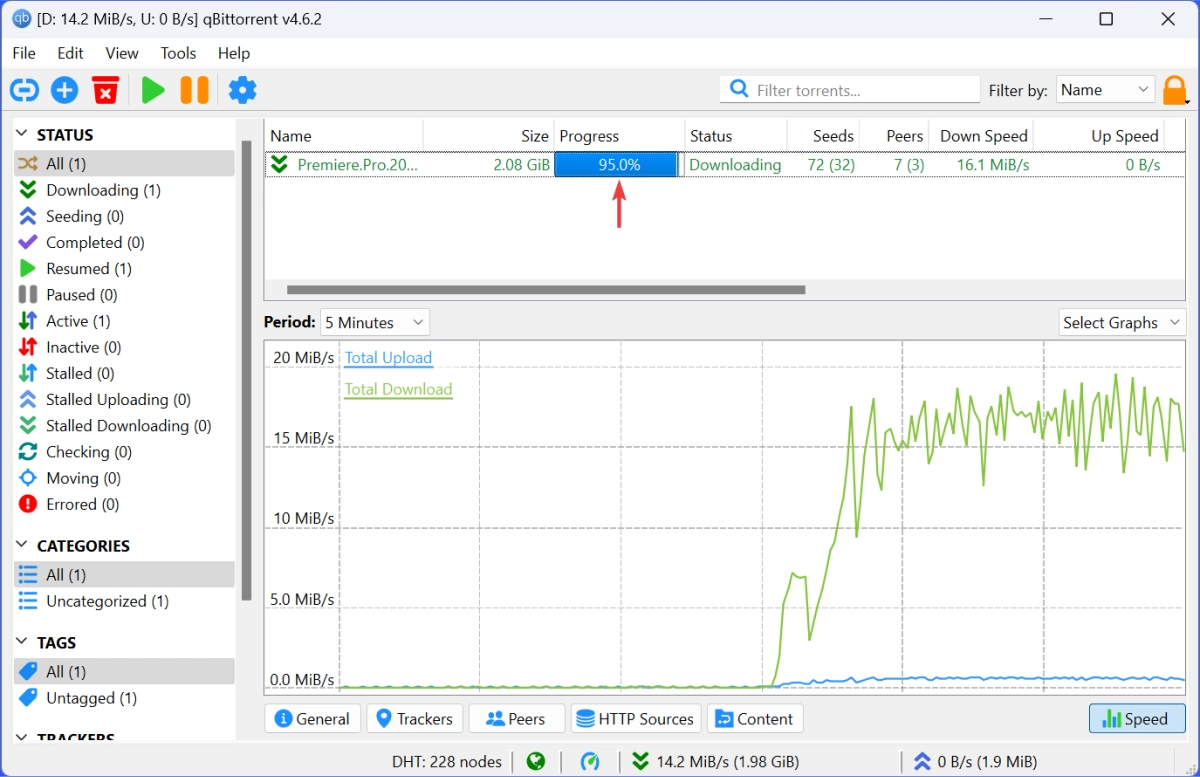
Task: Click the orange lock UI icon
Action: [x=1175, y=90]
